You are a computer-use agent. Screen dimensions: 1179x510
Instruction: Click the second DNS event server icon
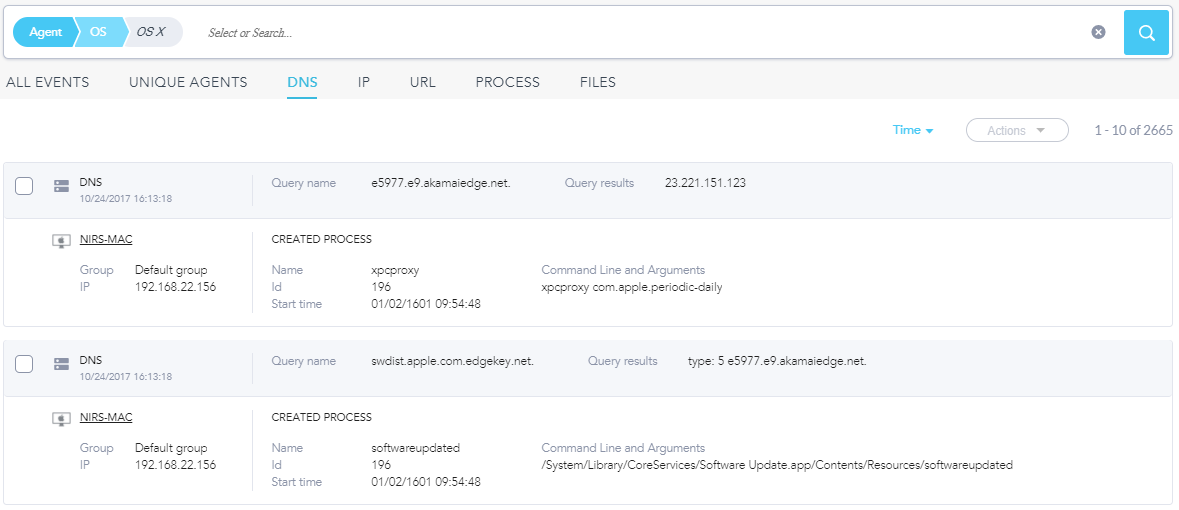(x=61, y=364)
